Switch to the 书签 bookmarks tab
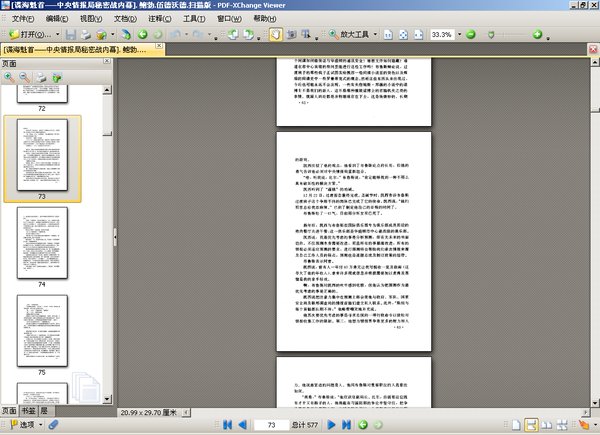 28,411
